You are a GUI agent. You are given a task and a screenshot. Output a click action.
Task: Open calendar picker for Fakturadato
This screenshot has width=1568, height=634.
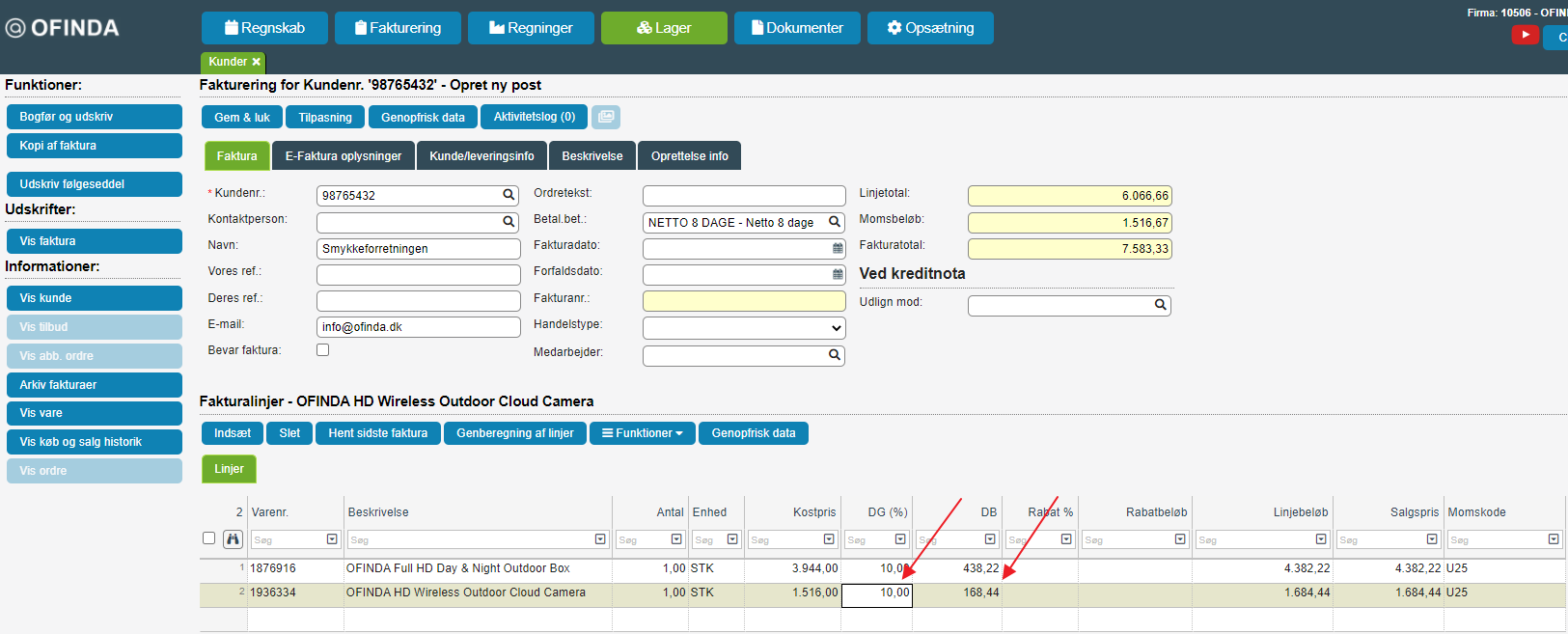[838, 249]
